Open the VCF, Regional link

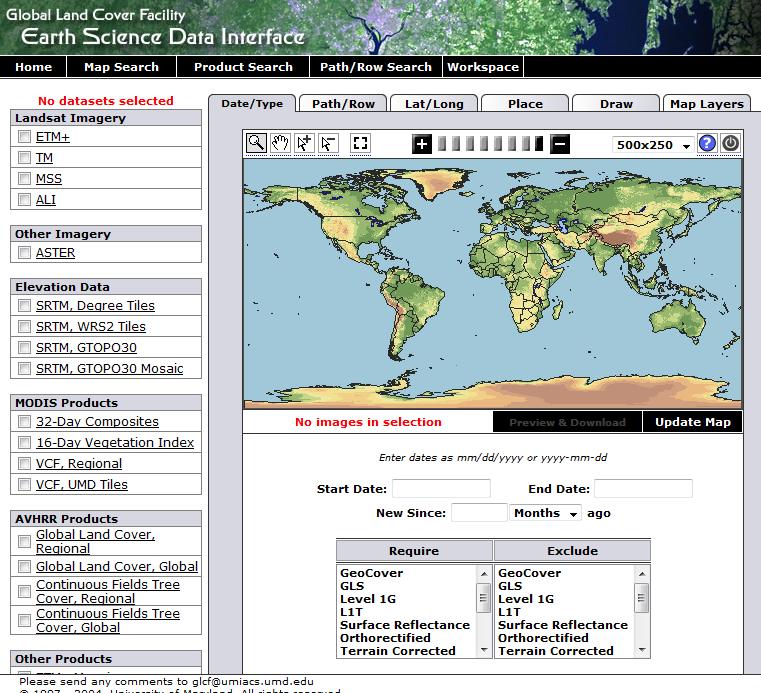[x=79, y=463]
